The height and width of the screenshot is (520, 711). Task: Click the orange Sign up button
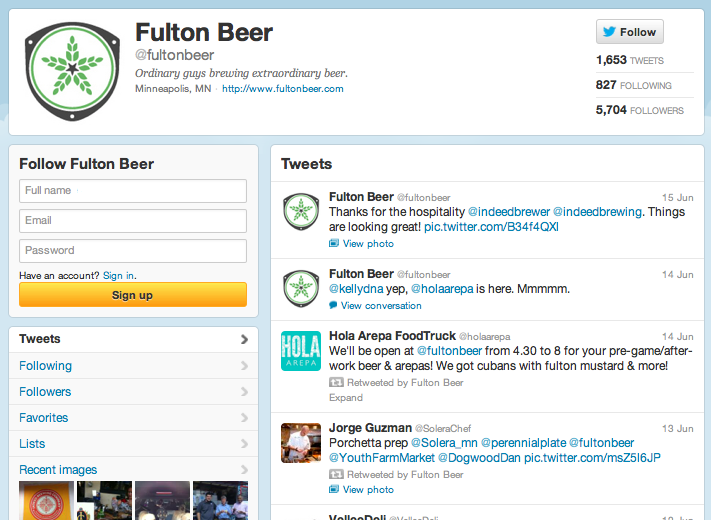coord(133,295)
